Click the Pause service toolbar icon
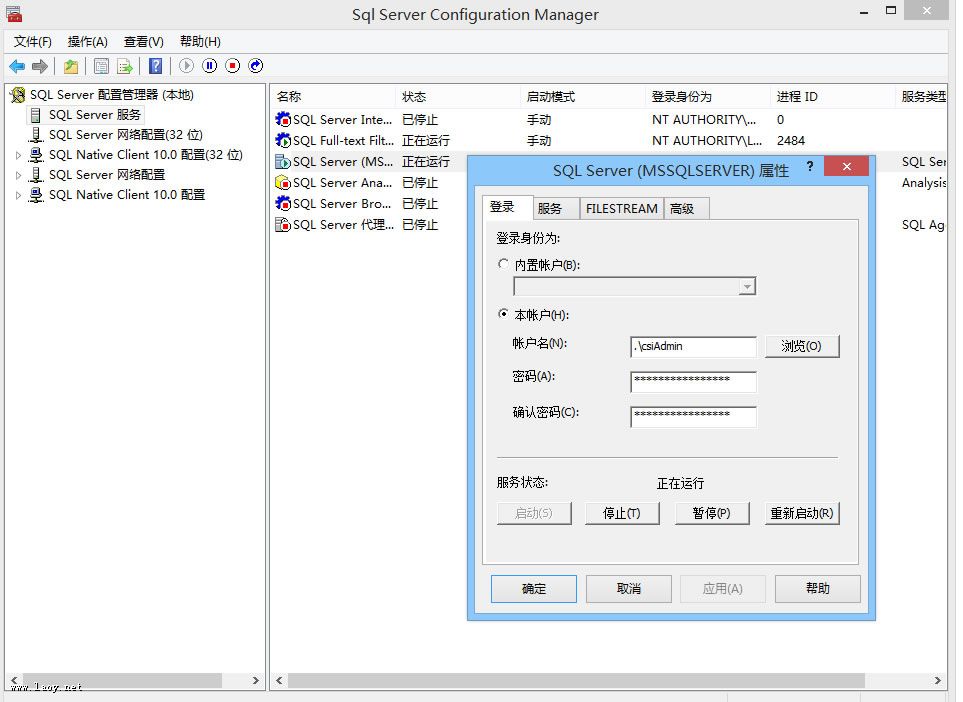The height and width of the screenshot is (702, 963). coord(209,66)
